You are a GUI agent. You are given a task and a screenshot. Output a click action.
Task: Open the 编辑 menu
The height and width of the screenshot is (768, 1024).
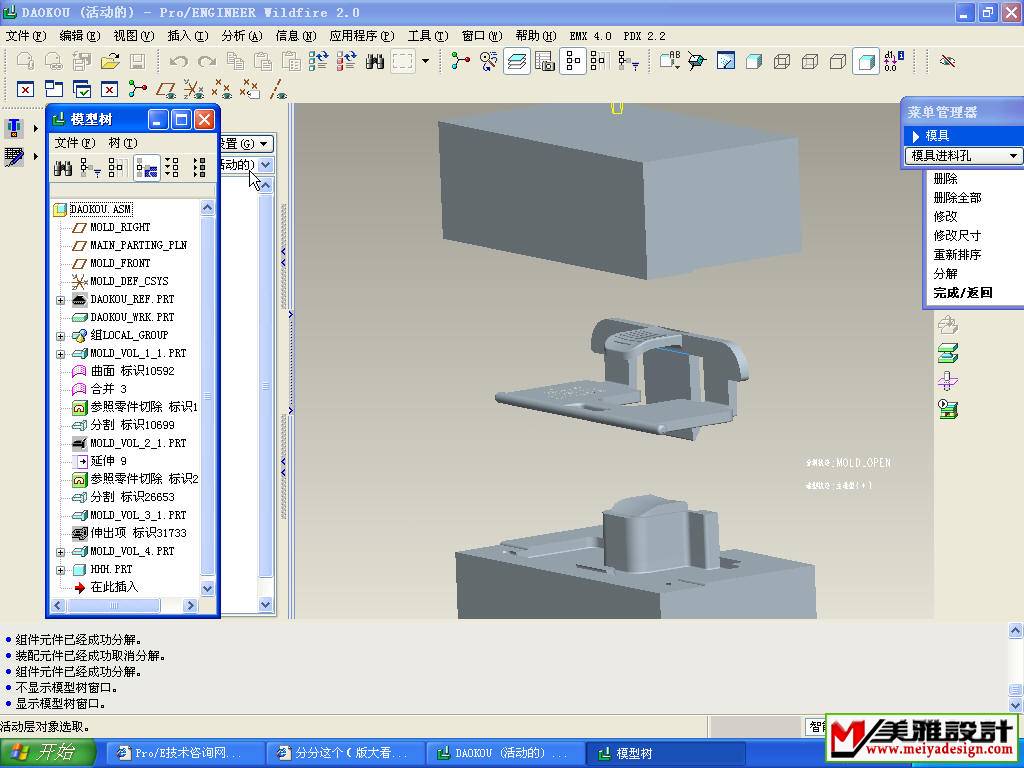80,36
